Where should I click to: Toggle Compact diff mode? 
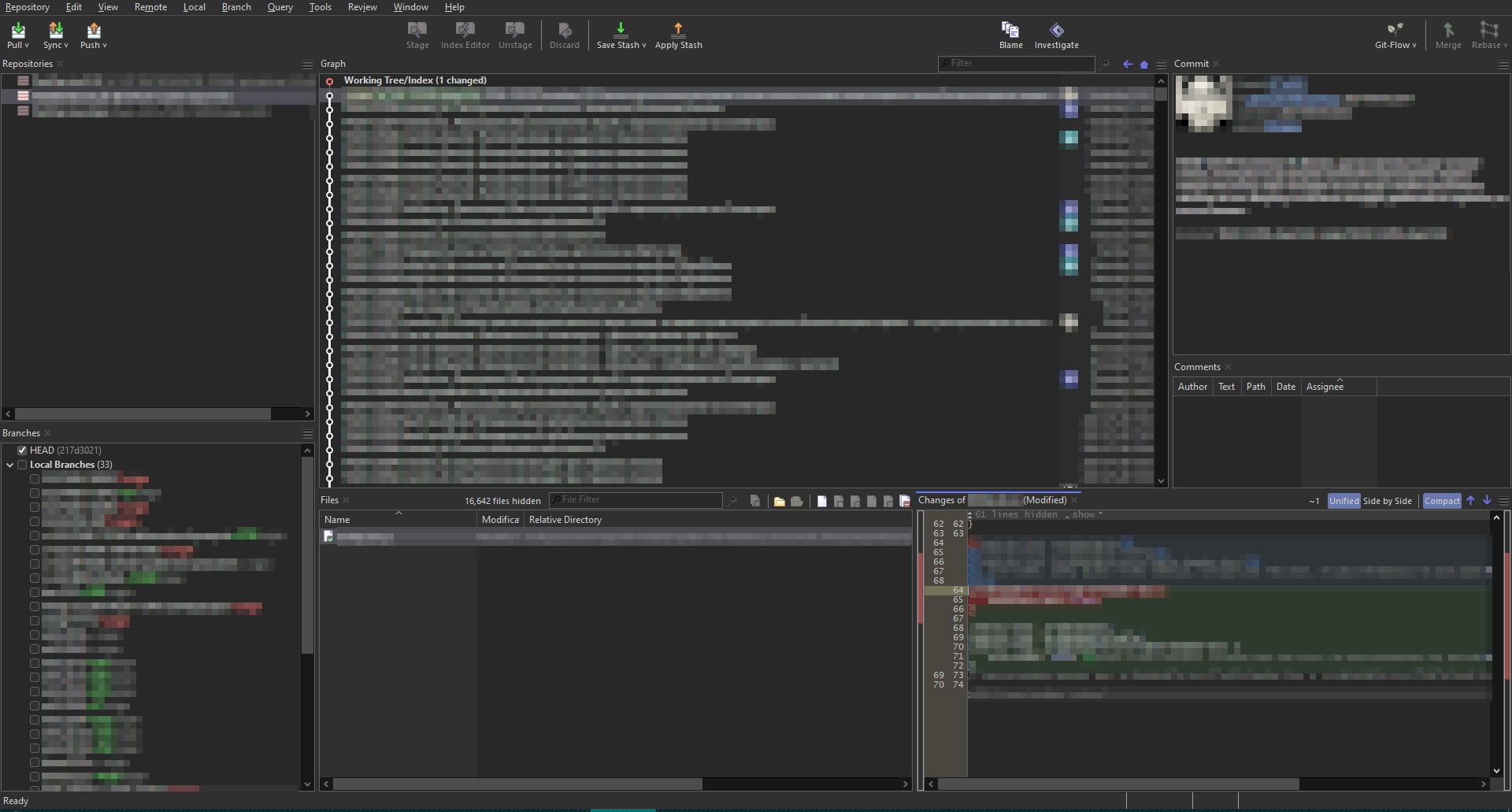1442,501
